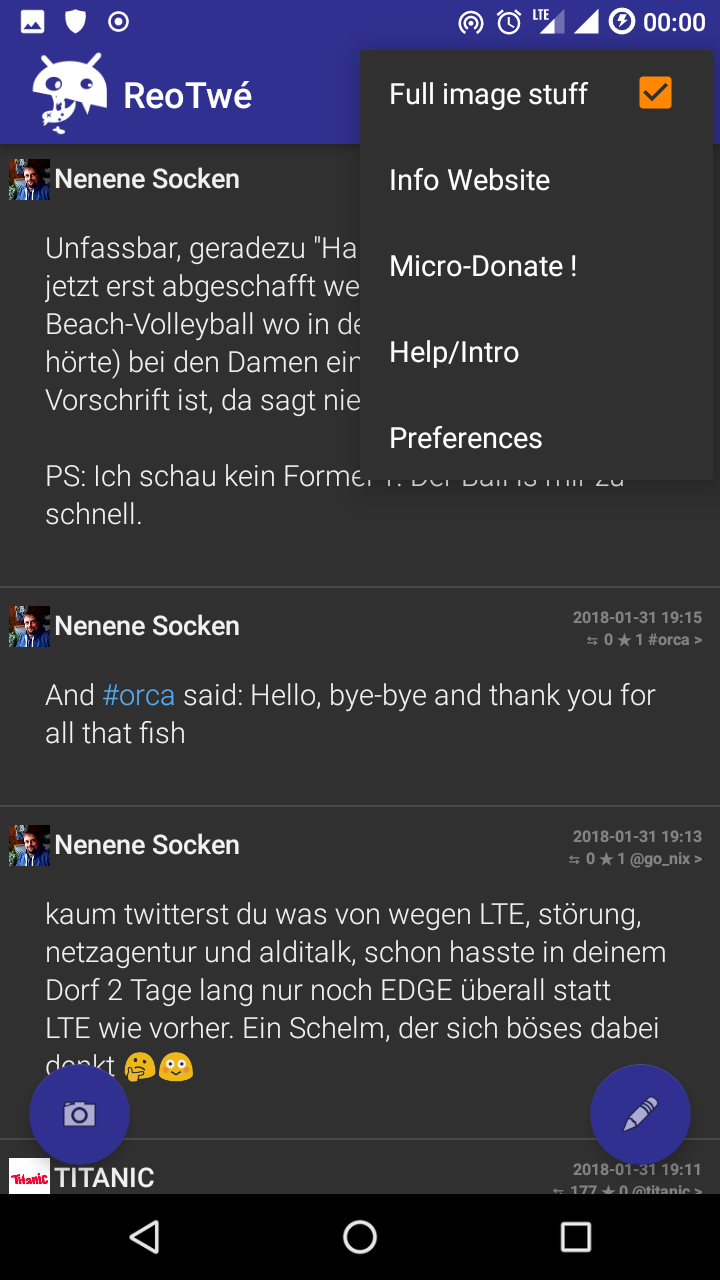
Task: Open the camera floating button
Action: click(79, 1114)
